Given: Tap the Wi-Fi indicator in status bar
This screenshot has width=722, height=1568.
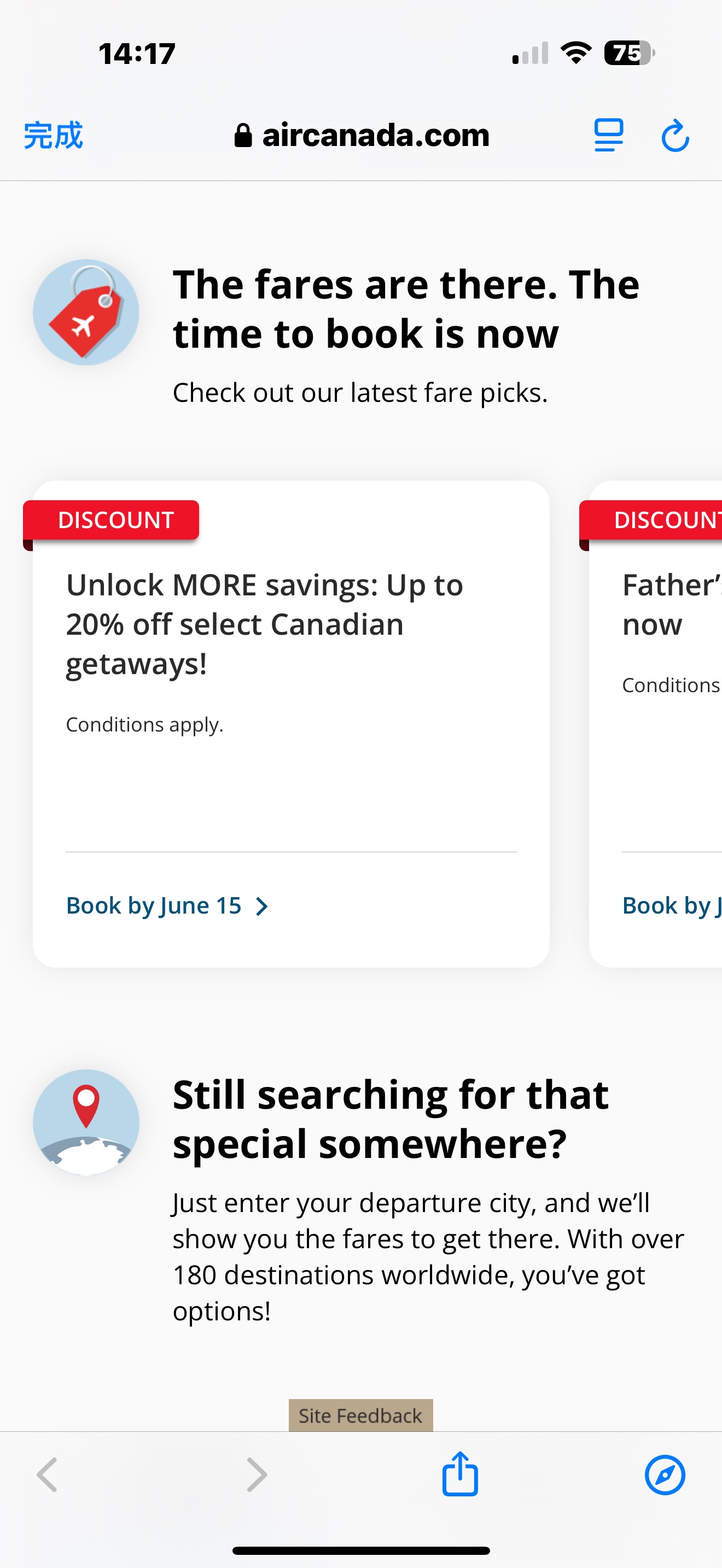Looking at the screenshot, I should (577, 53).
